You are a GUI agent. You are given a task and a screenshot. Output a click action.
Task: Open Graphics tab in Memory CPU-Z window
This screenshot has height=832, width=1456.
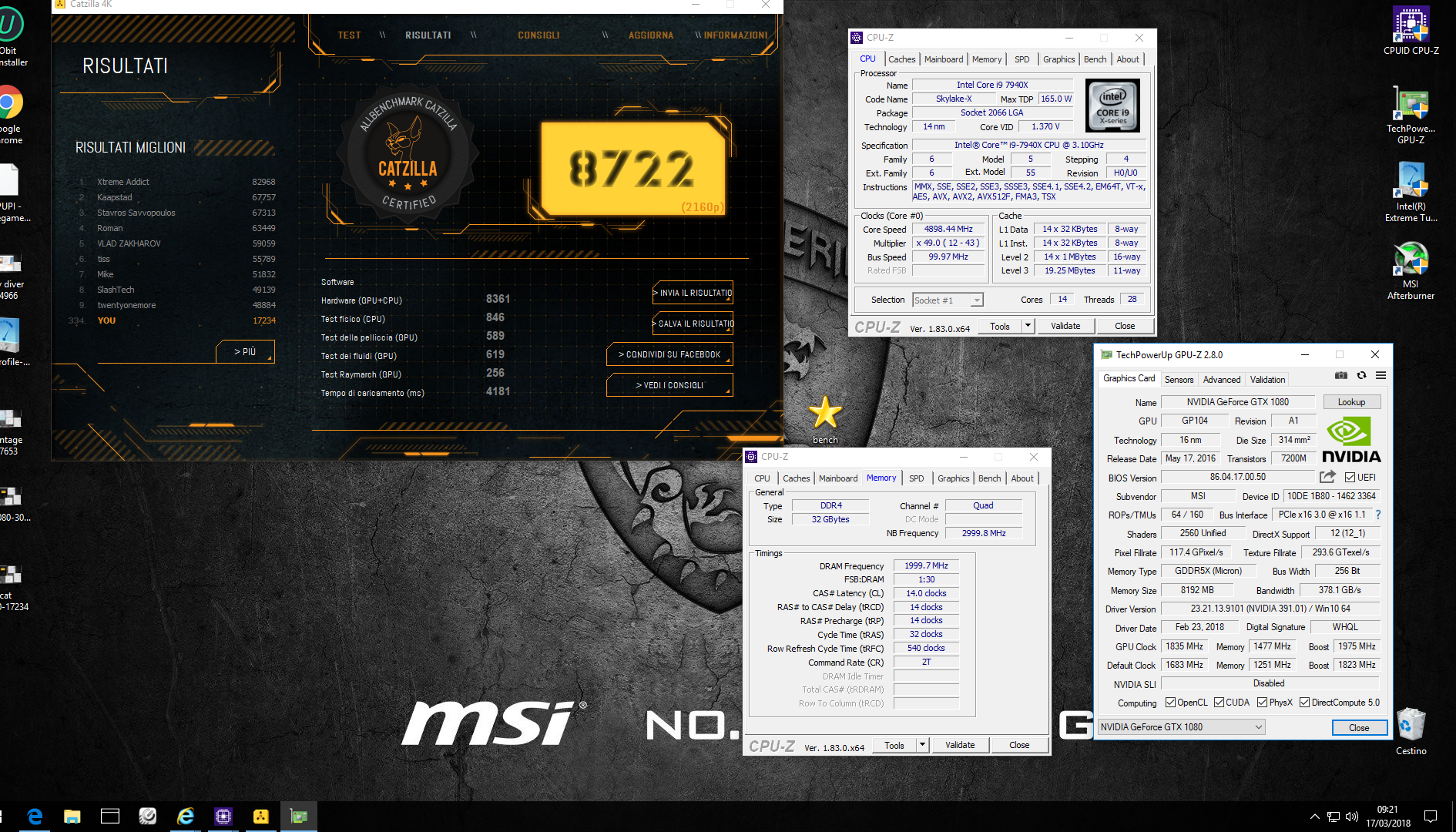click(953, 478)
